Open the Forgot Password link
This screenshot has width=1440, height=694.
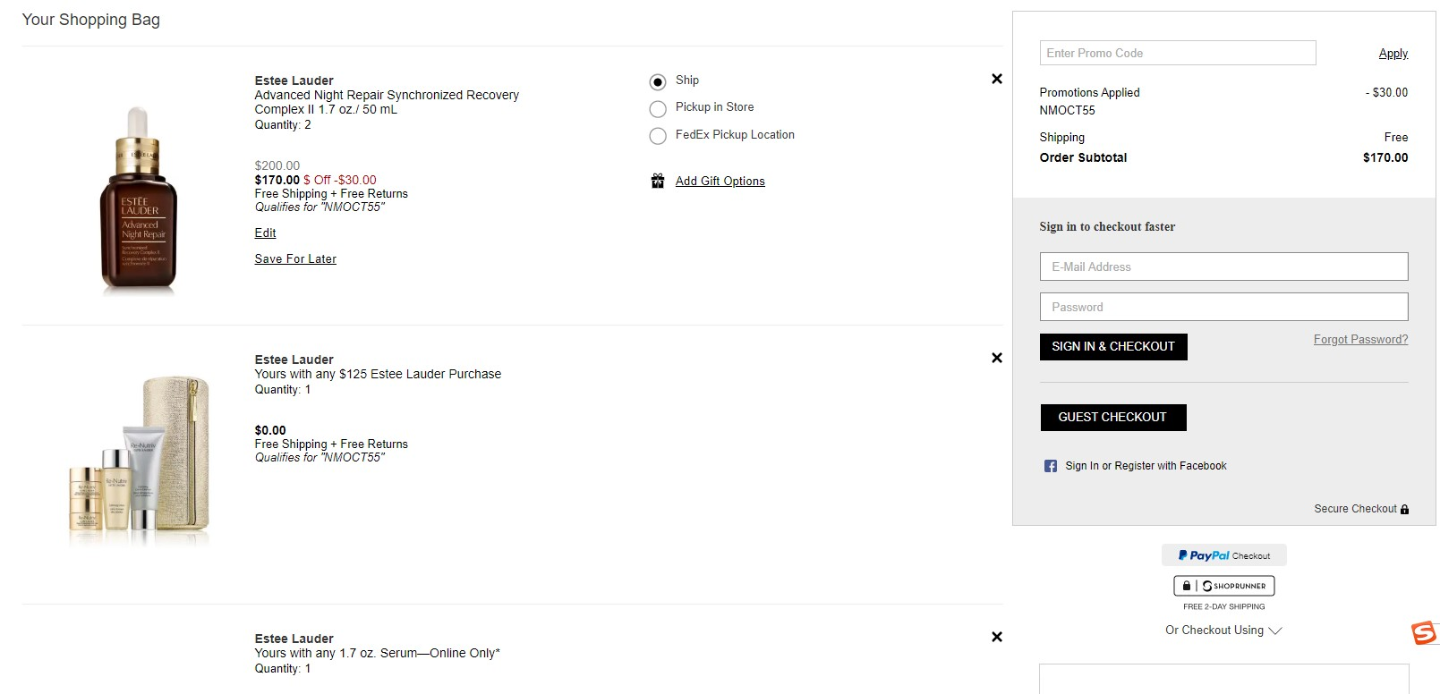(1361, 340)
